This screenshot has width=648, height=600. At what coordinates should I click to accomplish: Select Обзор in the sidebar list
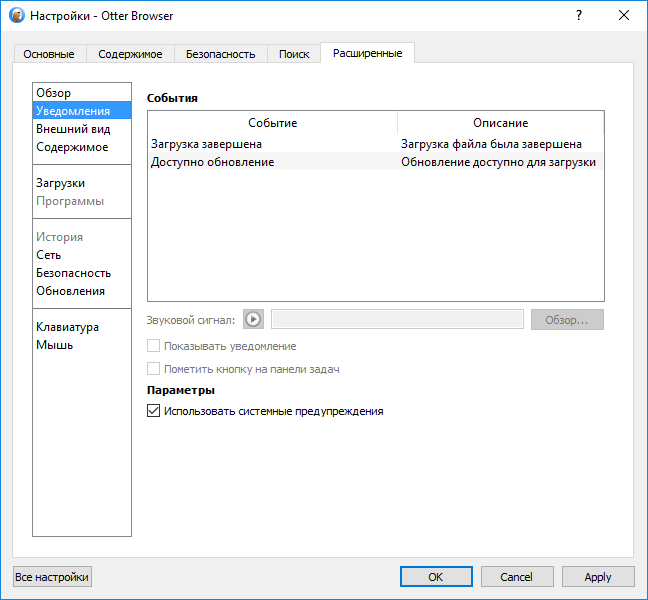pyautogui.click(x=82, y=93)
